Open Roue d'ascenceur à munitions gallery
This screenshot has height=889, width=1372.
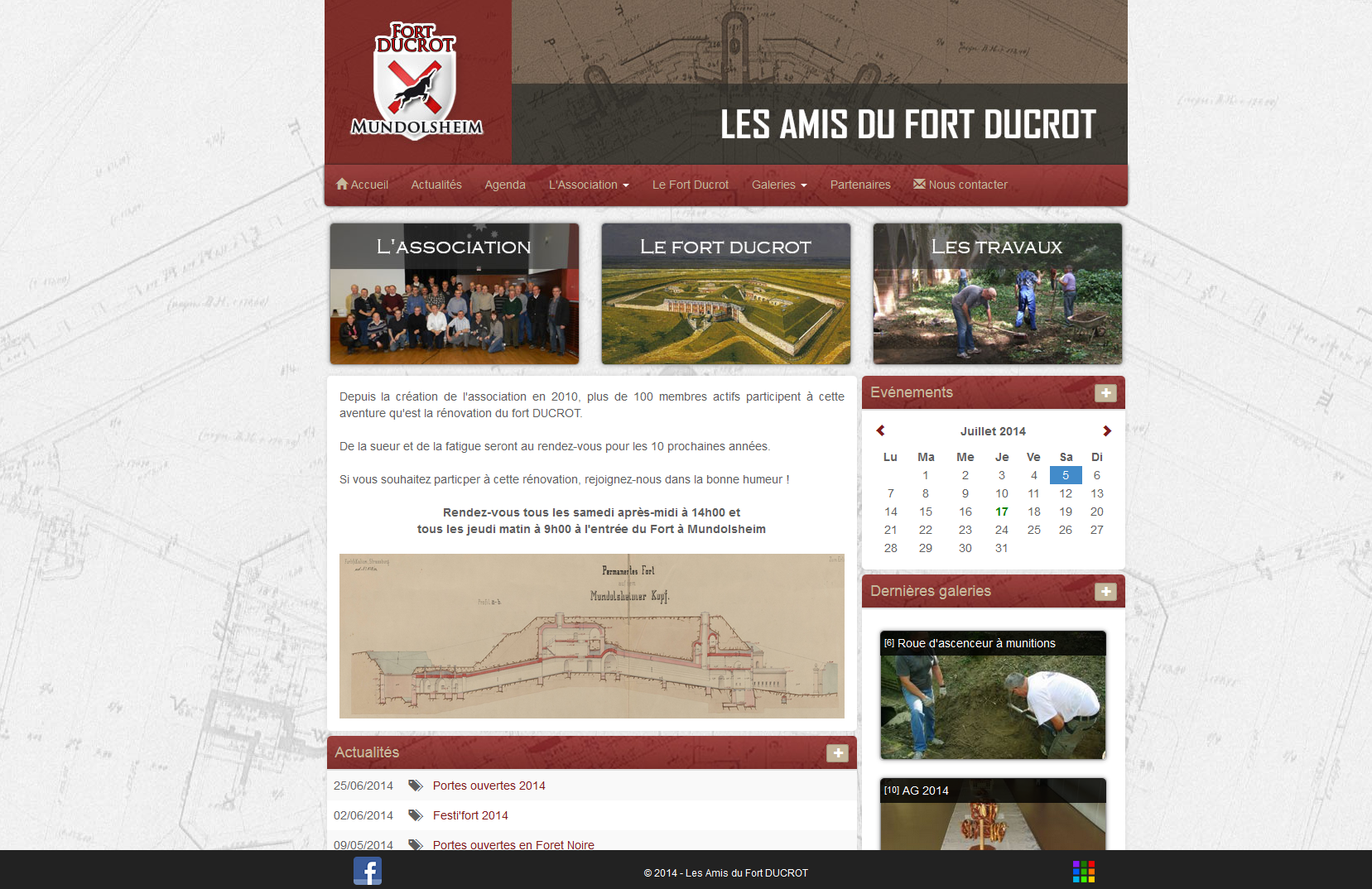pyautogui.click(x=993, y=695)
